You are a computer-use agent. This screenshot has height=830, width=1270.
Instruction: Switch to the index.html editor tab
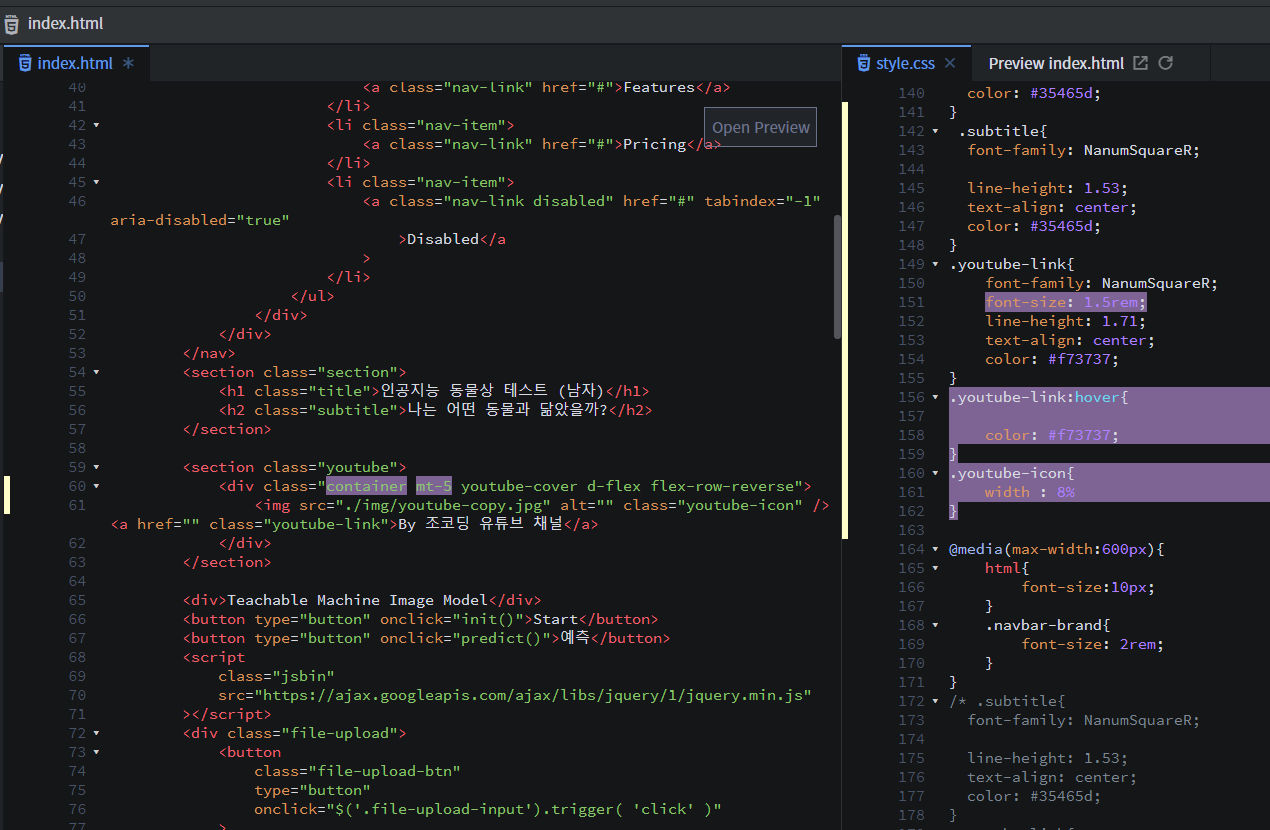tap(75, 63)
